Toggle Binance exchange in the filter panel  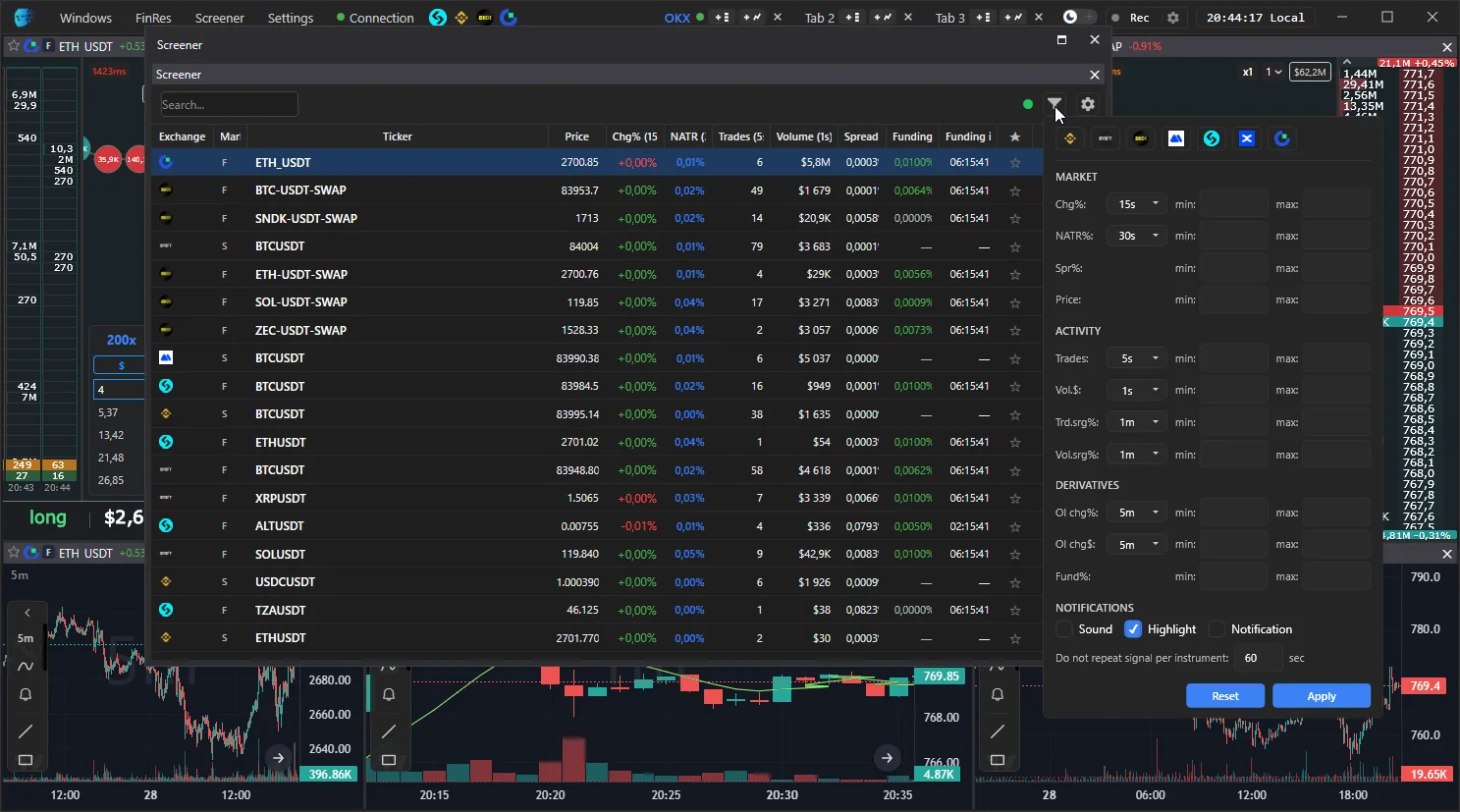pos(1070,138)
